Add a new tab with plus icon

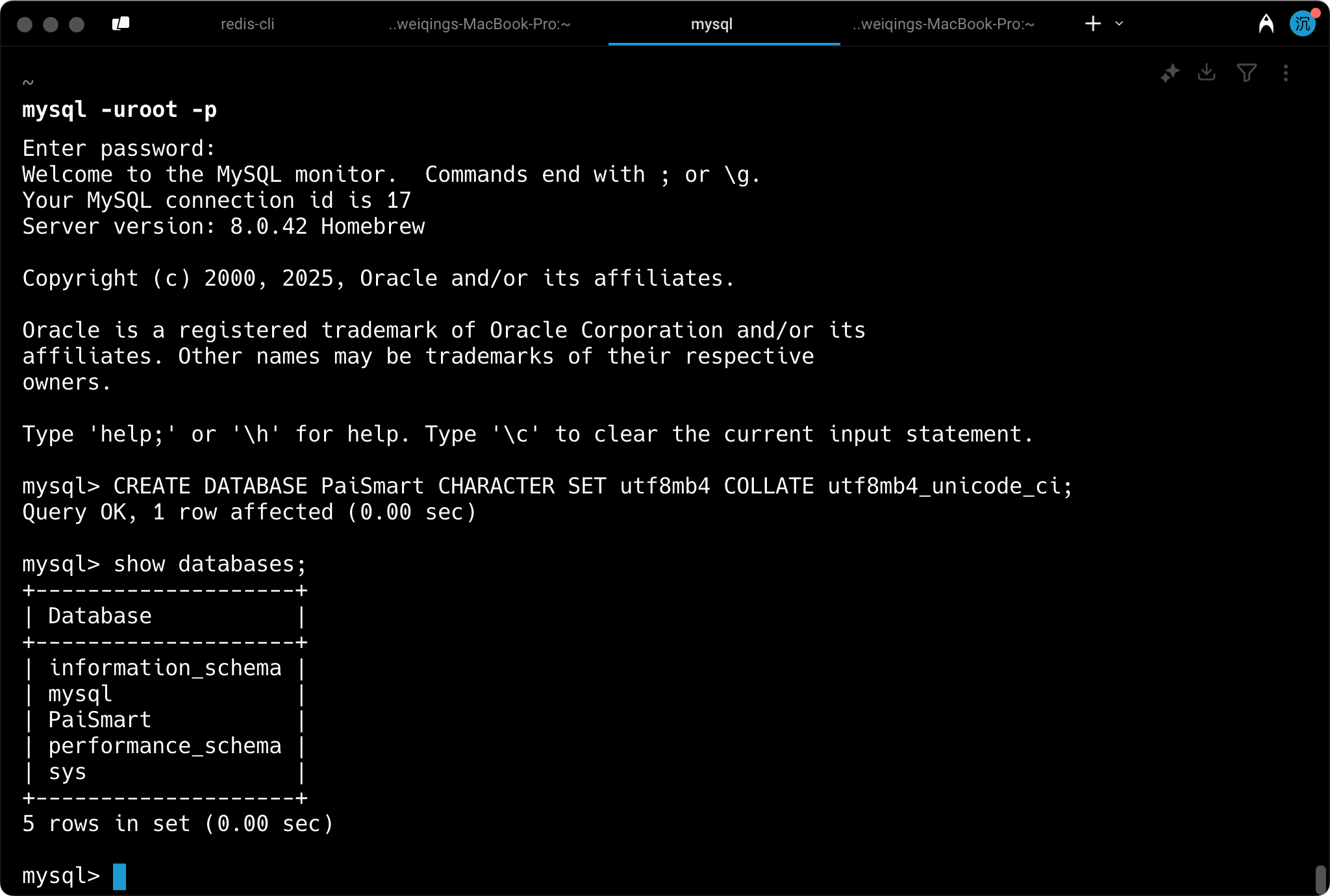pos(1093,24)
